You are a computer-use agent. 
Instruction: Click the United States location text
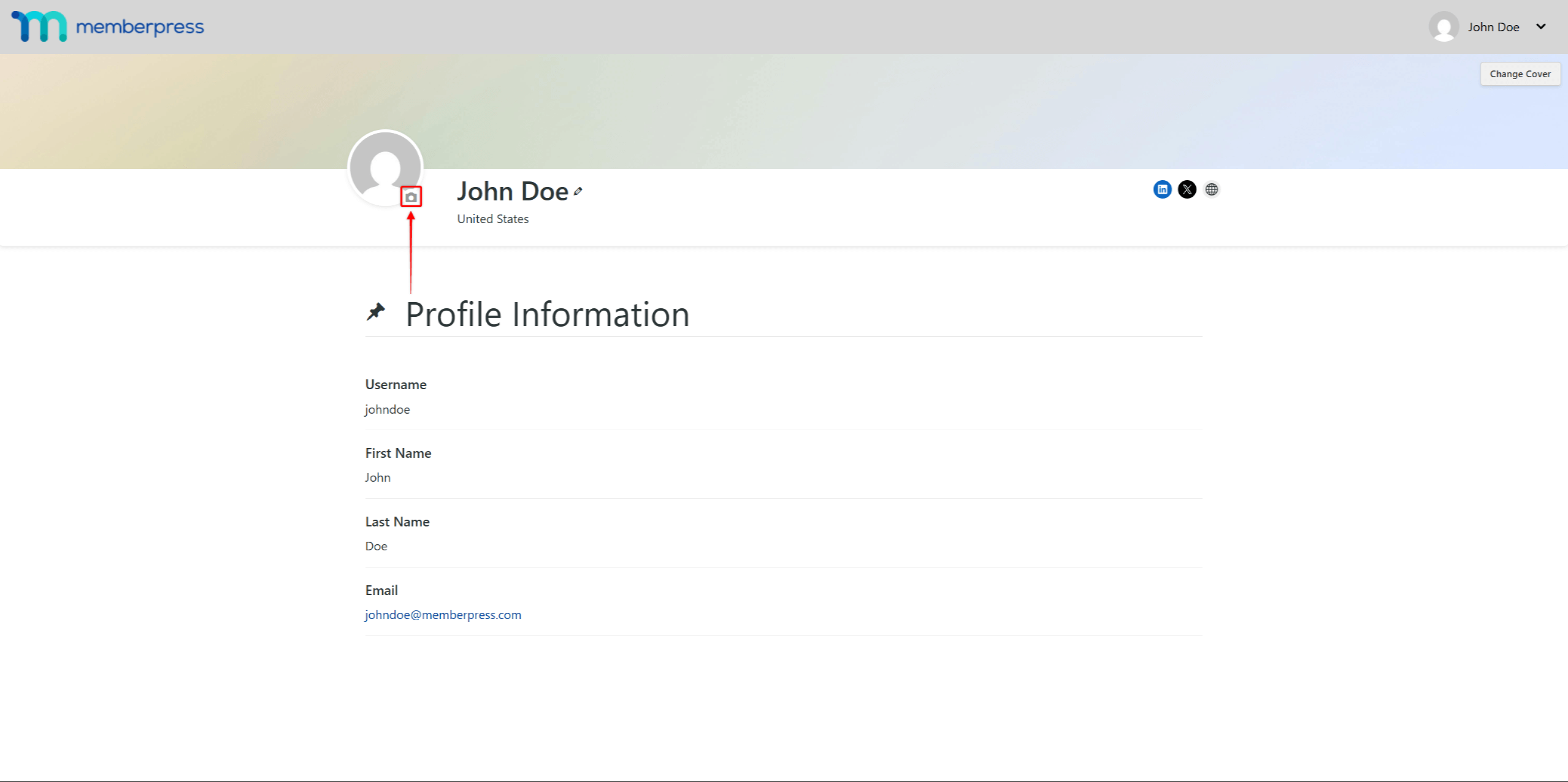492,219
